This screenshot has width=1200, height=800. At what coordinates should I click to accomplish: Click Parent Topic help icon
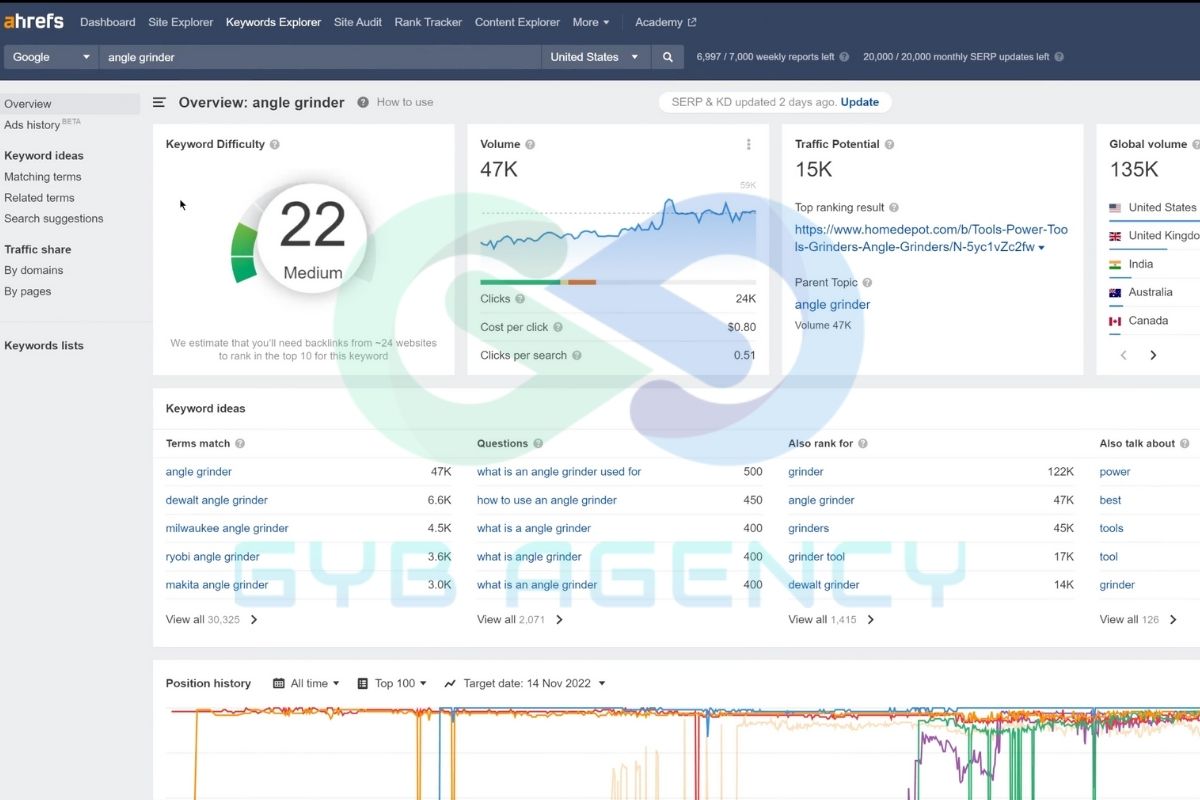pos(867,283)
